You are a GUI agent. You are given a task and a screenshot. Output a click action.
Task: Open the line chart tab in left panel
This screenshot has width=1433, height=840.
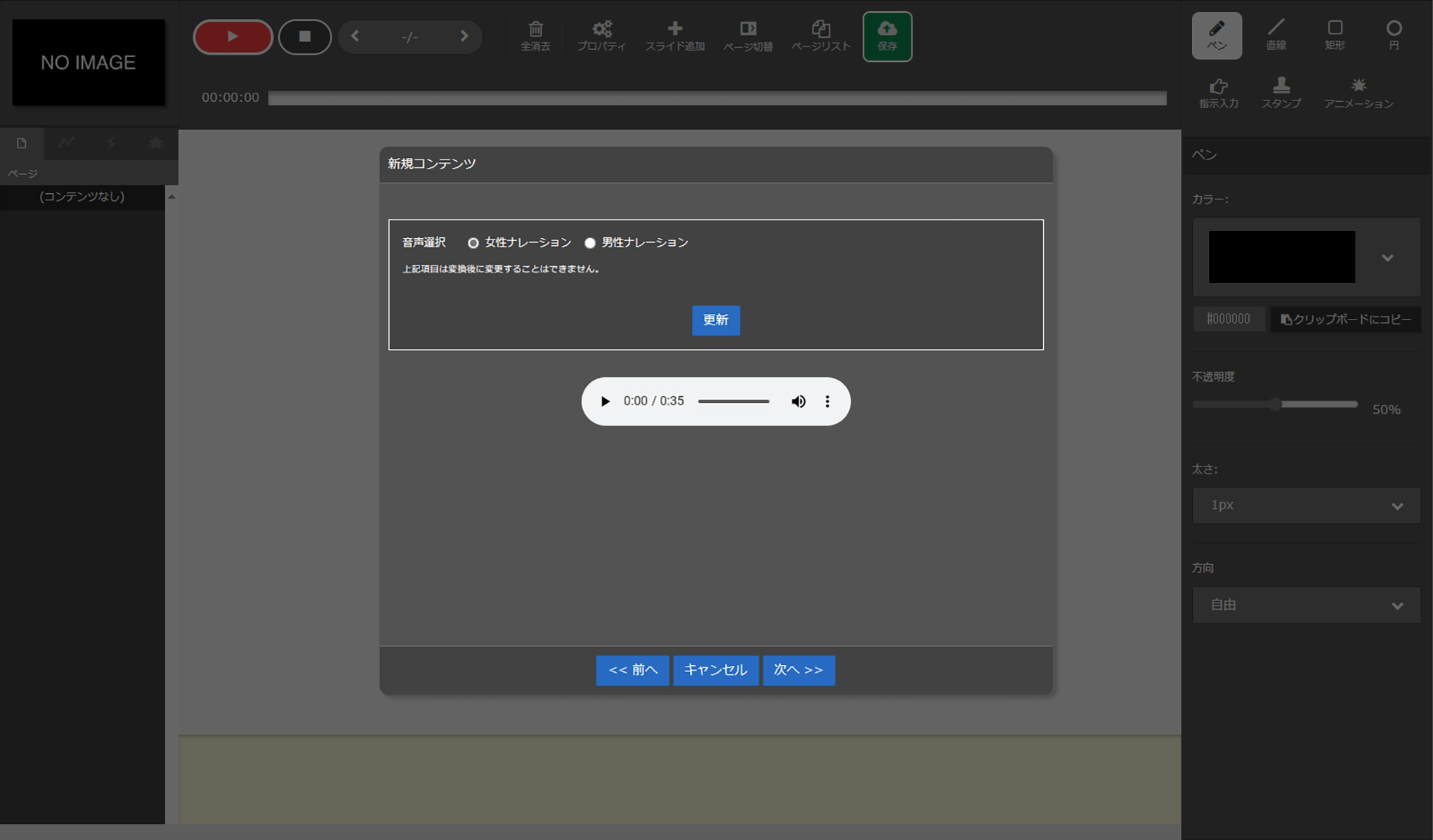click(66, 143)
